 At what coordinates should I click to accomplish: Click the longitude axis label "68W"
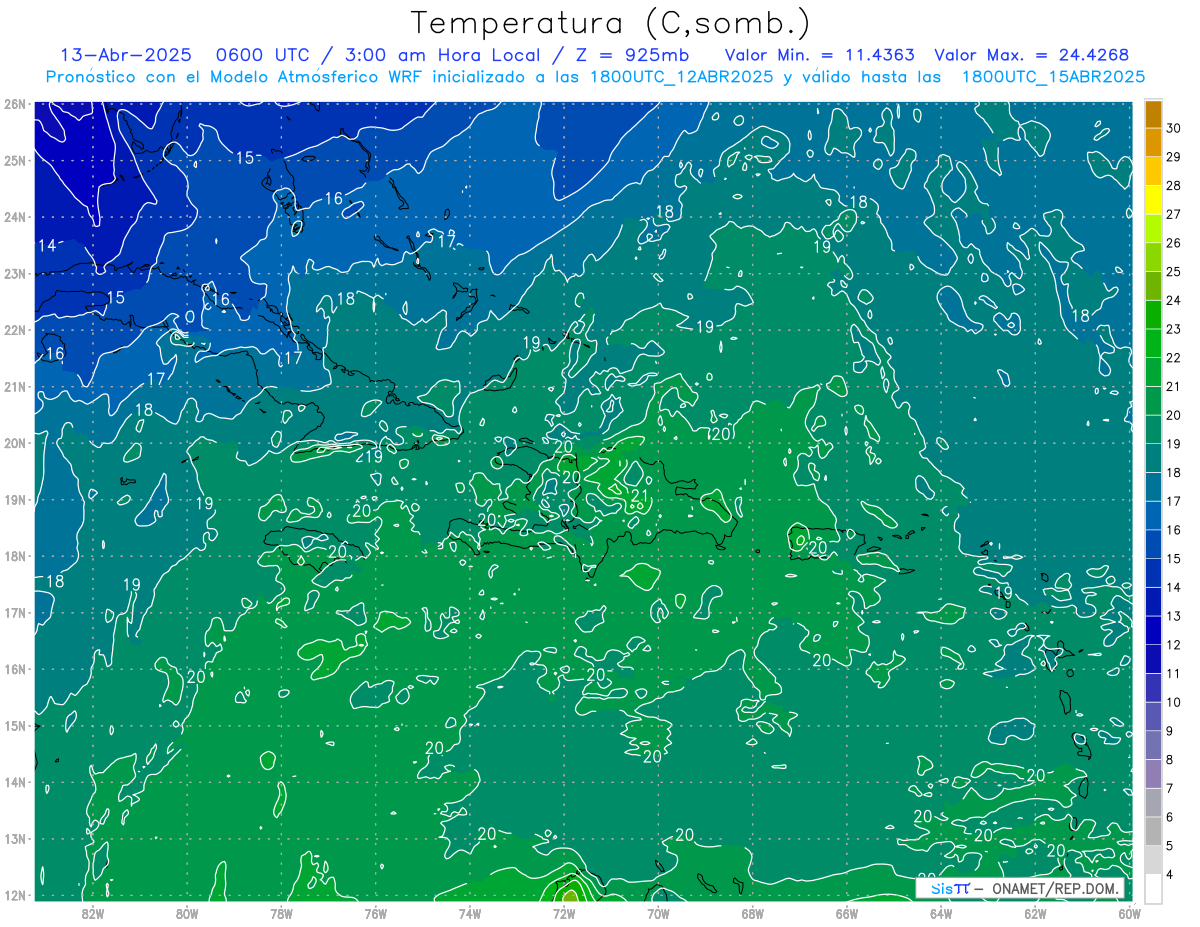pyautogui.click(x=752, y=913)
